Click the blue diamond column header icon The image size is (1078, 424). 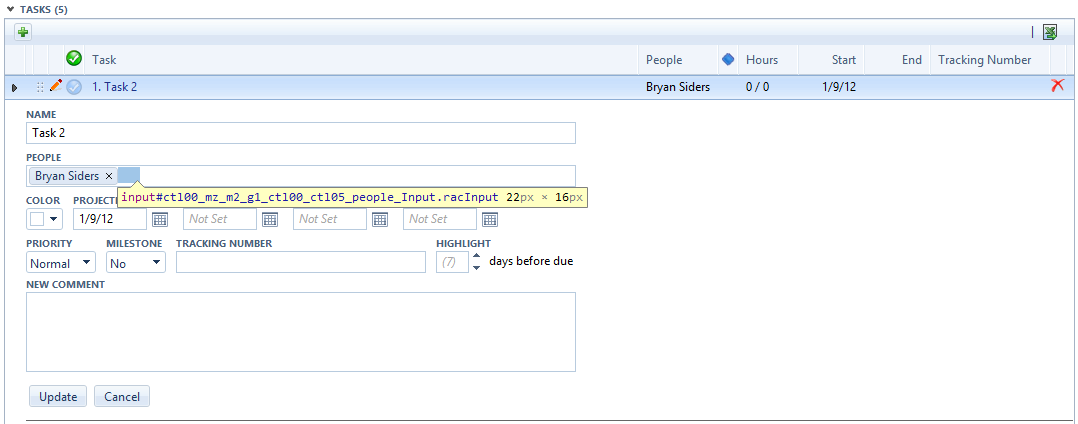point(728,59)
